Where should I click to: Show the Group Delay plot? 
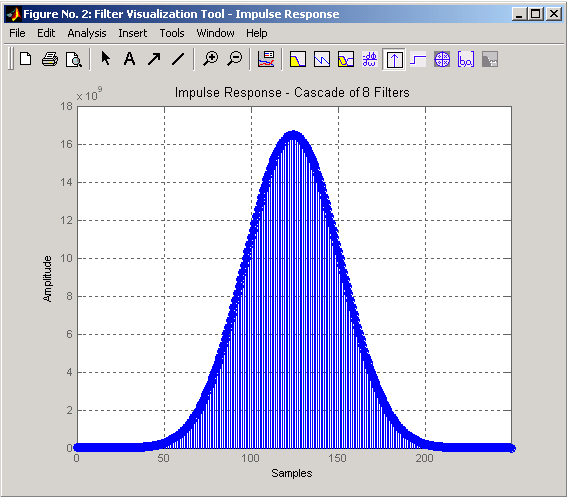[370, 59]
